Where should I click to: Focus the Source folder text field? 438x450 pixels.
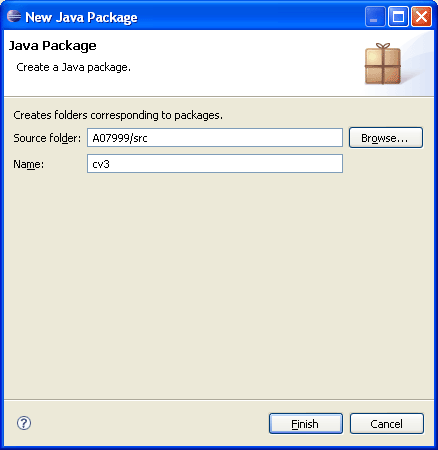tap(215, 138)
